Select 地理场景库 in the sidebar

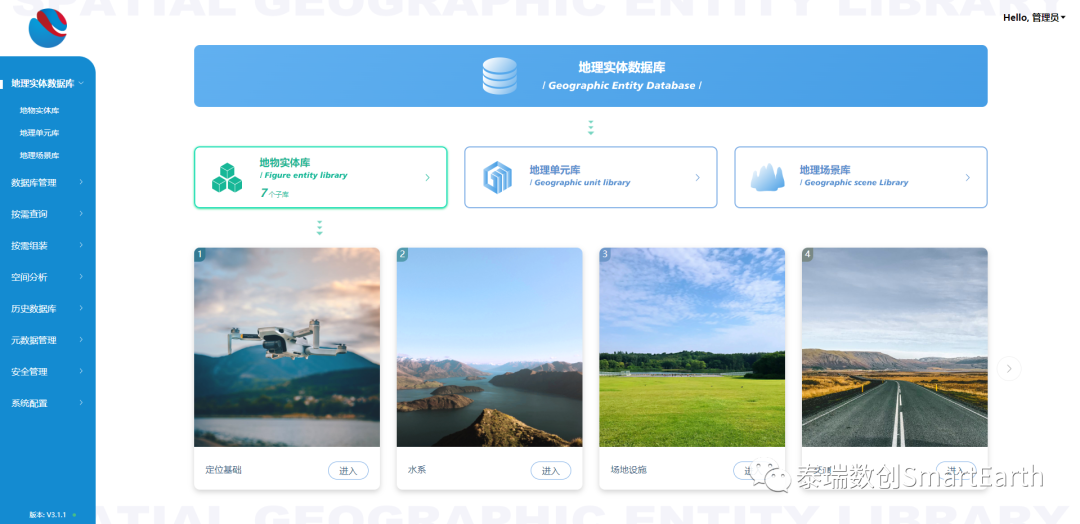tap(39, 156)
